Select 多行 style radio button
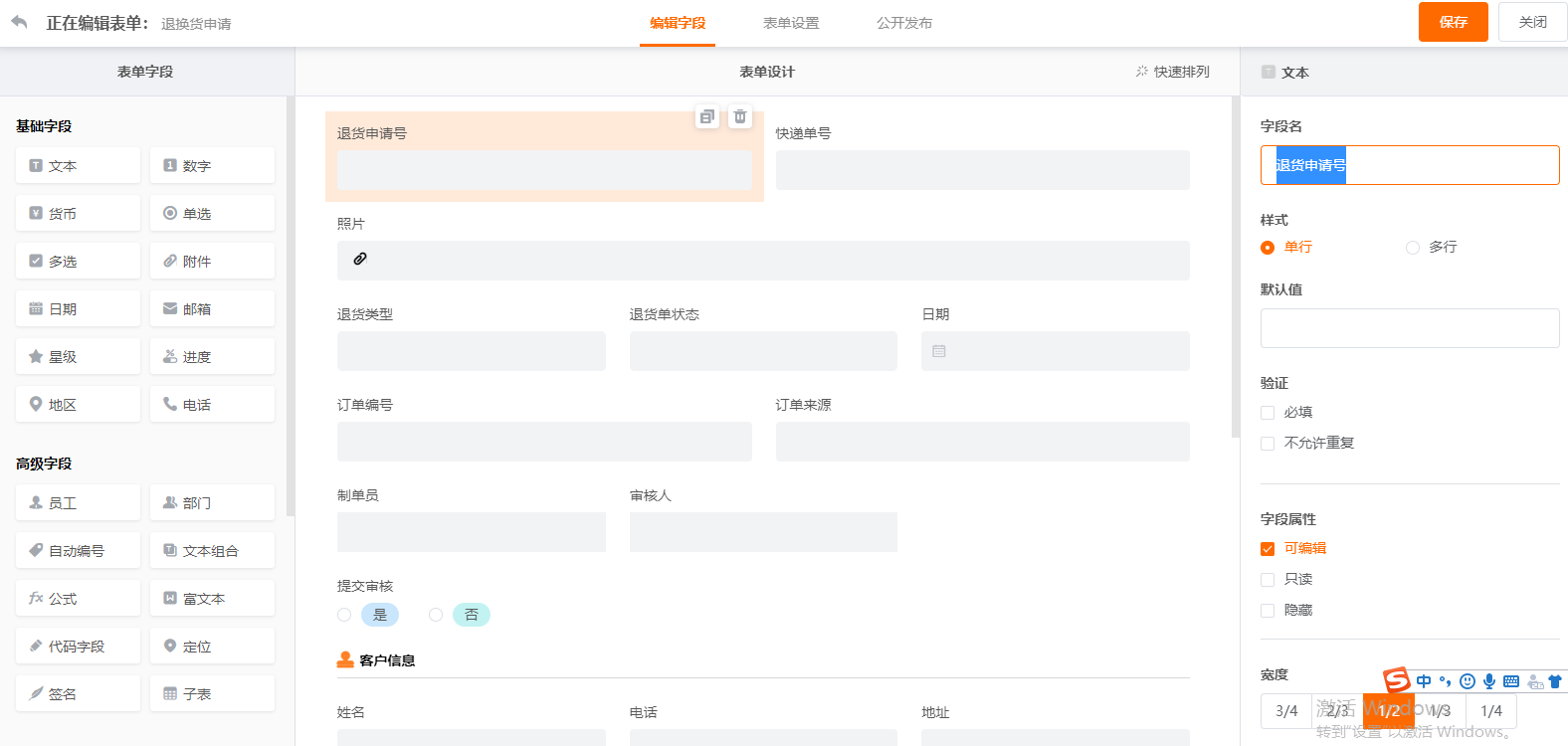The height and width of the screenshot is (746, 1568). pos(1413,248)
